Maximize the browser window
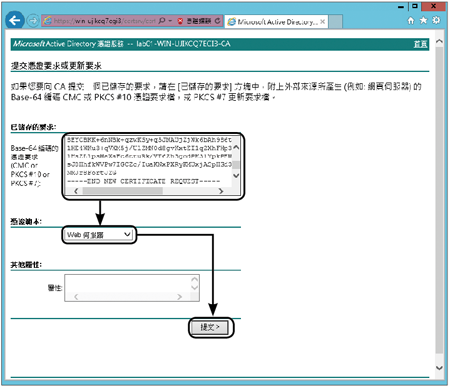The image size is (450, 388). click(414, 6)
